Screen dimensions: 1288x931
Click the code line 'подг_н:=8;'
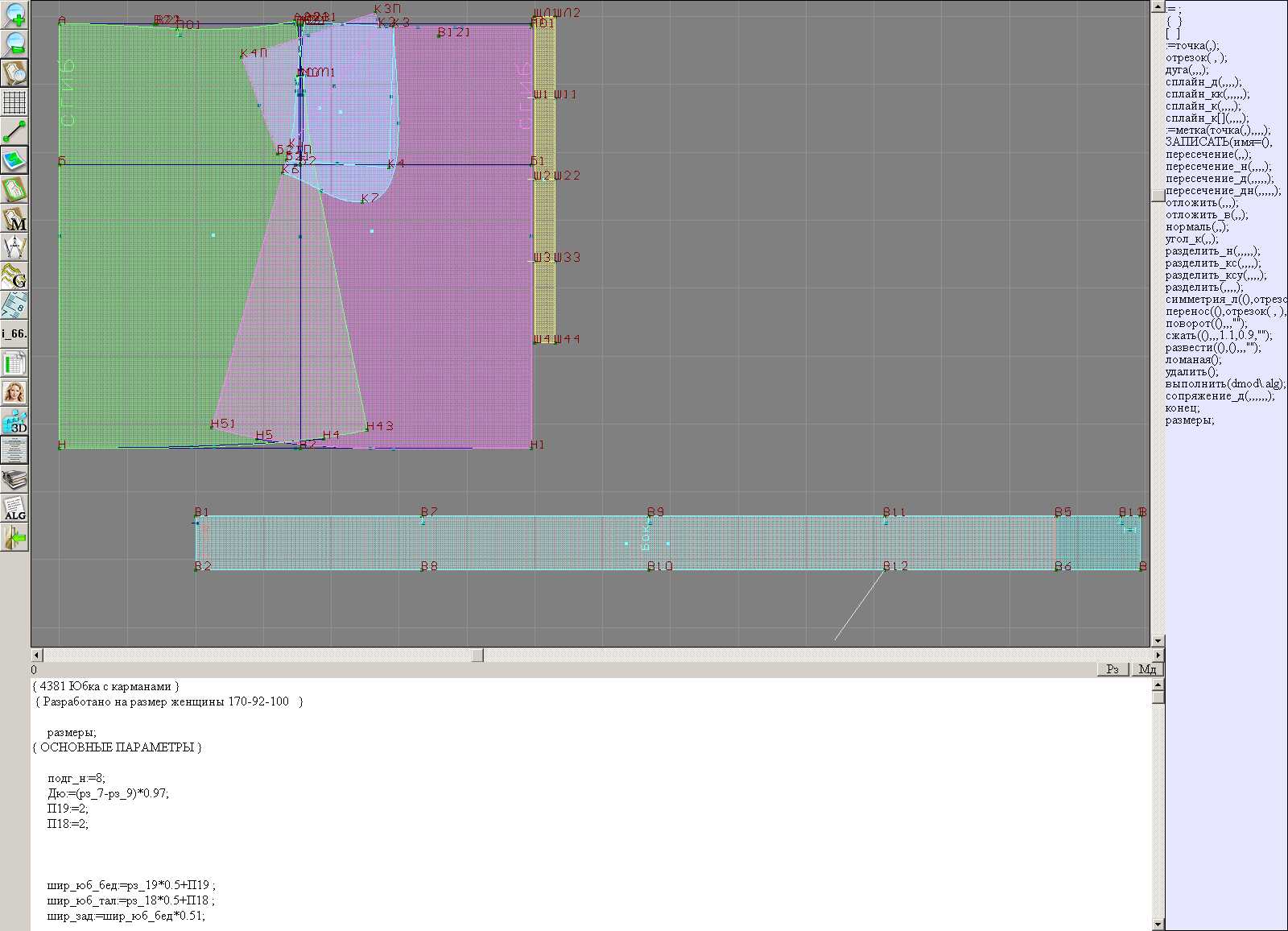pyautogui.click(x=76, y=778)
